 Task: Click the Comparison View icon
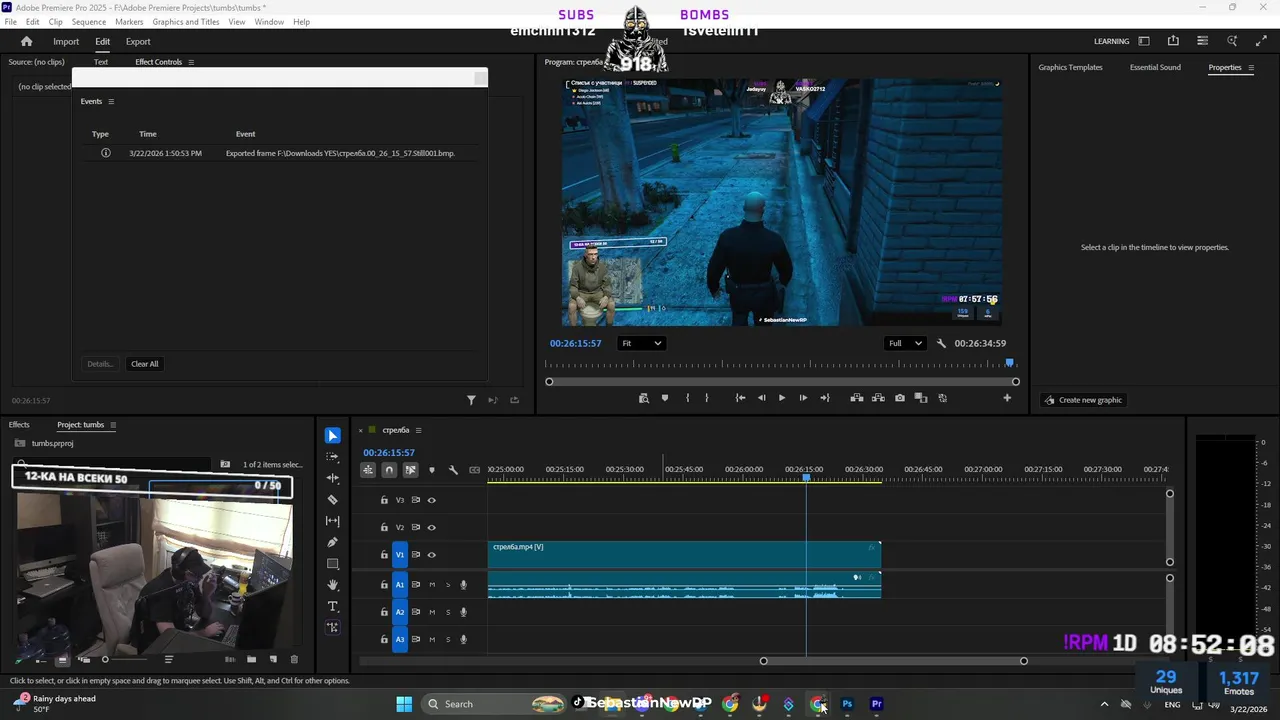coord(921,398)
